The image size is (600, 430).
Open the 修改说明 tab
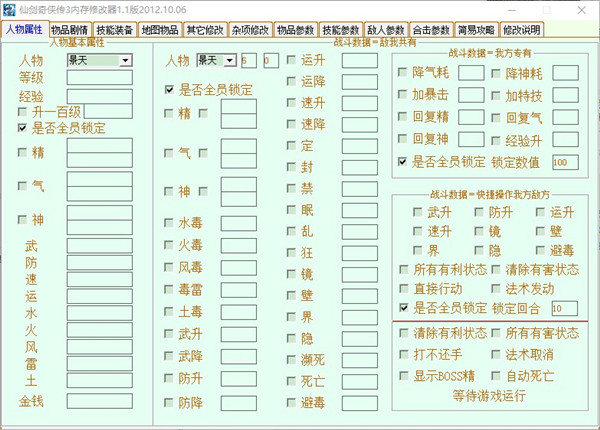(521, 30)
